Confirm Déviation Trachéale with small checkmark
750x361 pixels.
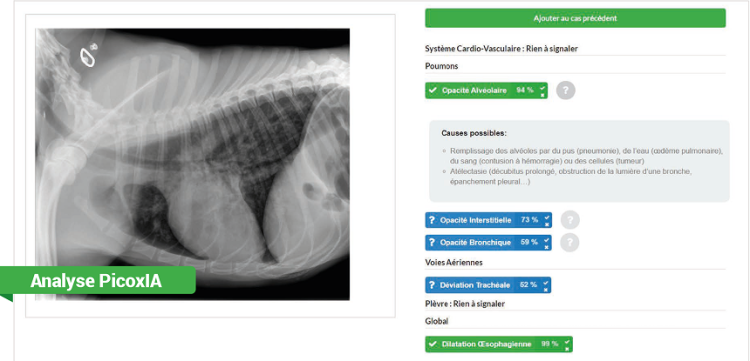coord(546,282)
